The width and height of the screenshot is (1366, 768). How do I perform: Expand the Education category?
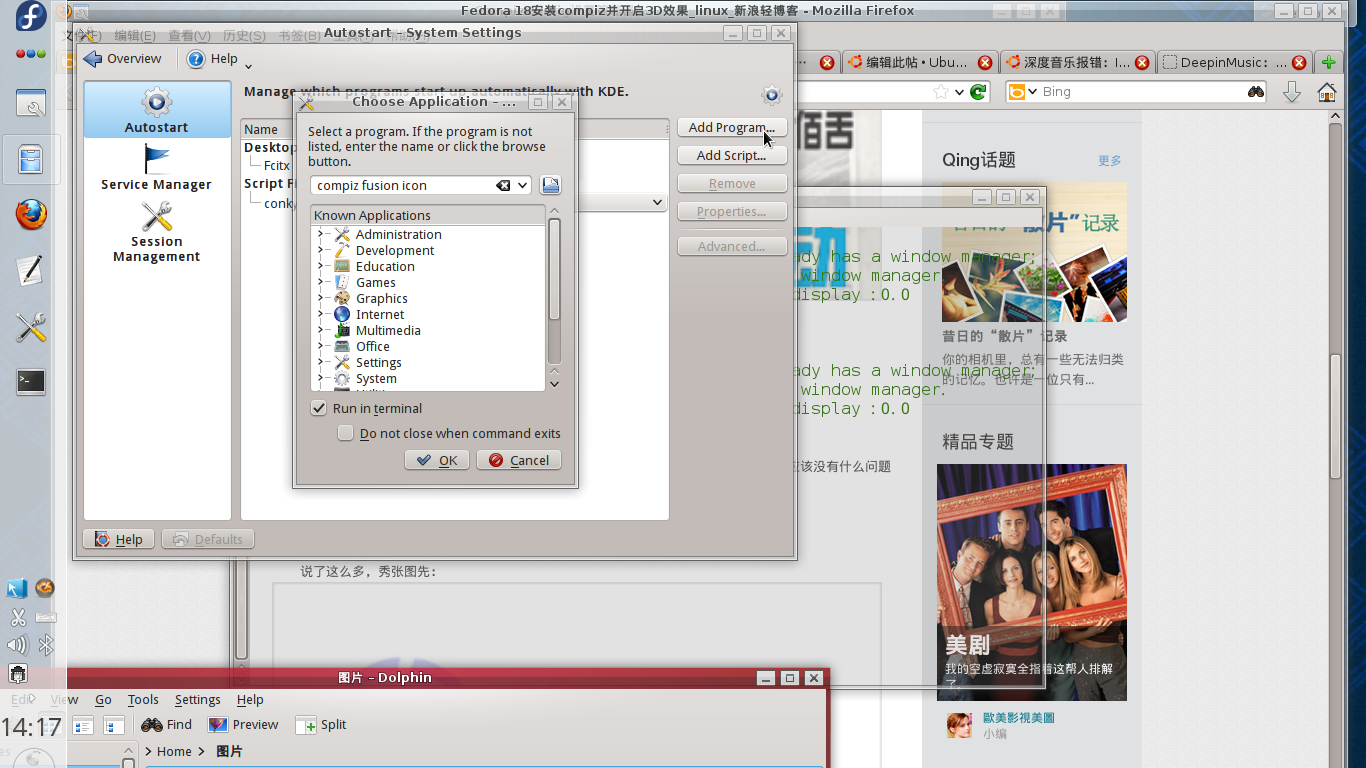(x=321, y=266)
